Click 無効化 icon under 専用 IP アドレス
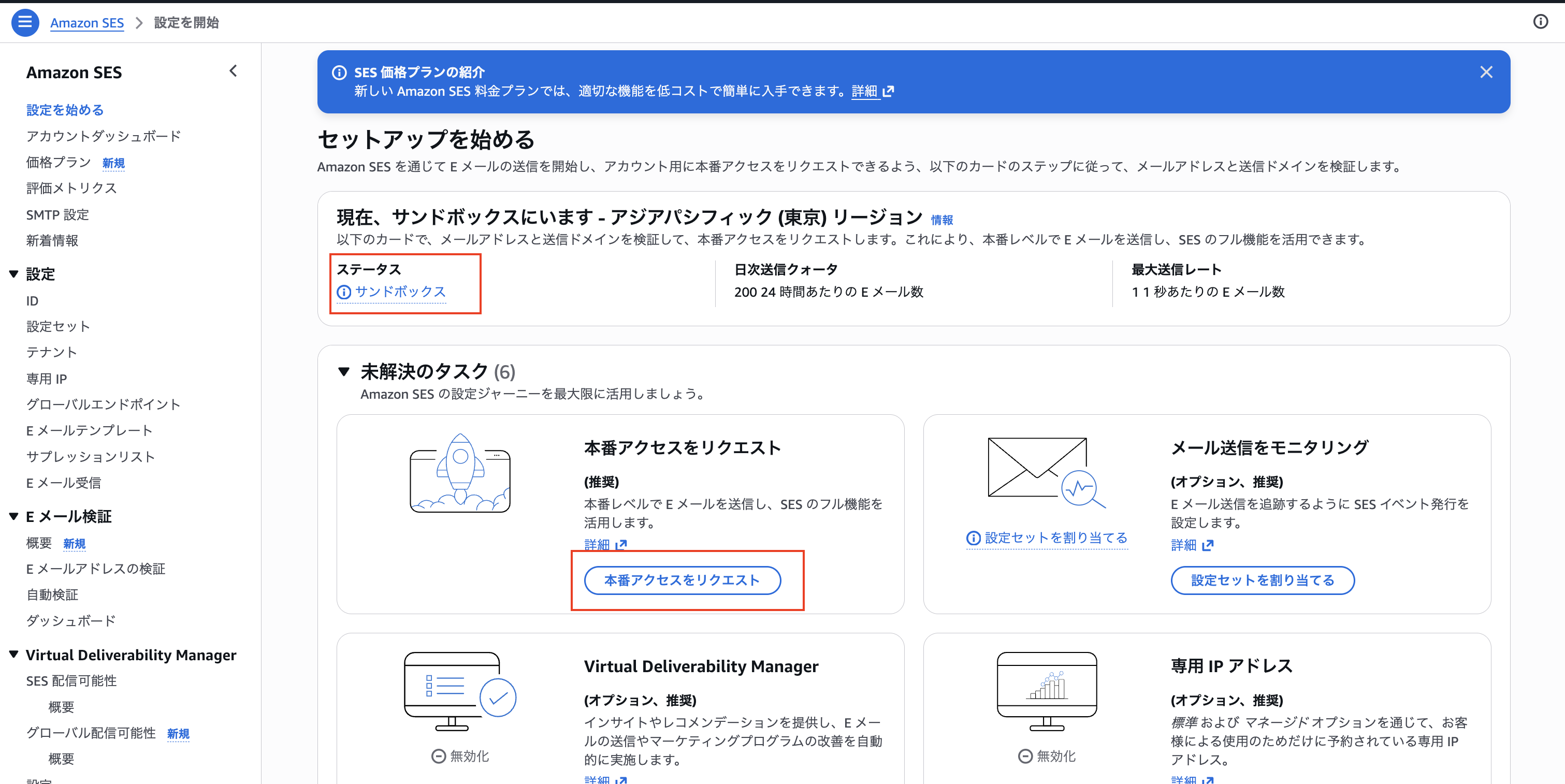The width and height of the screenshot is (1565, 784). point(1025,756)
